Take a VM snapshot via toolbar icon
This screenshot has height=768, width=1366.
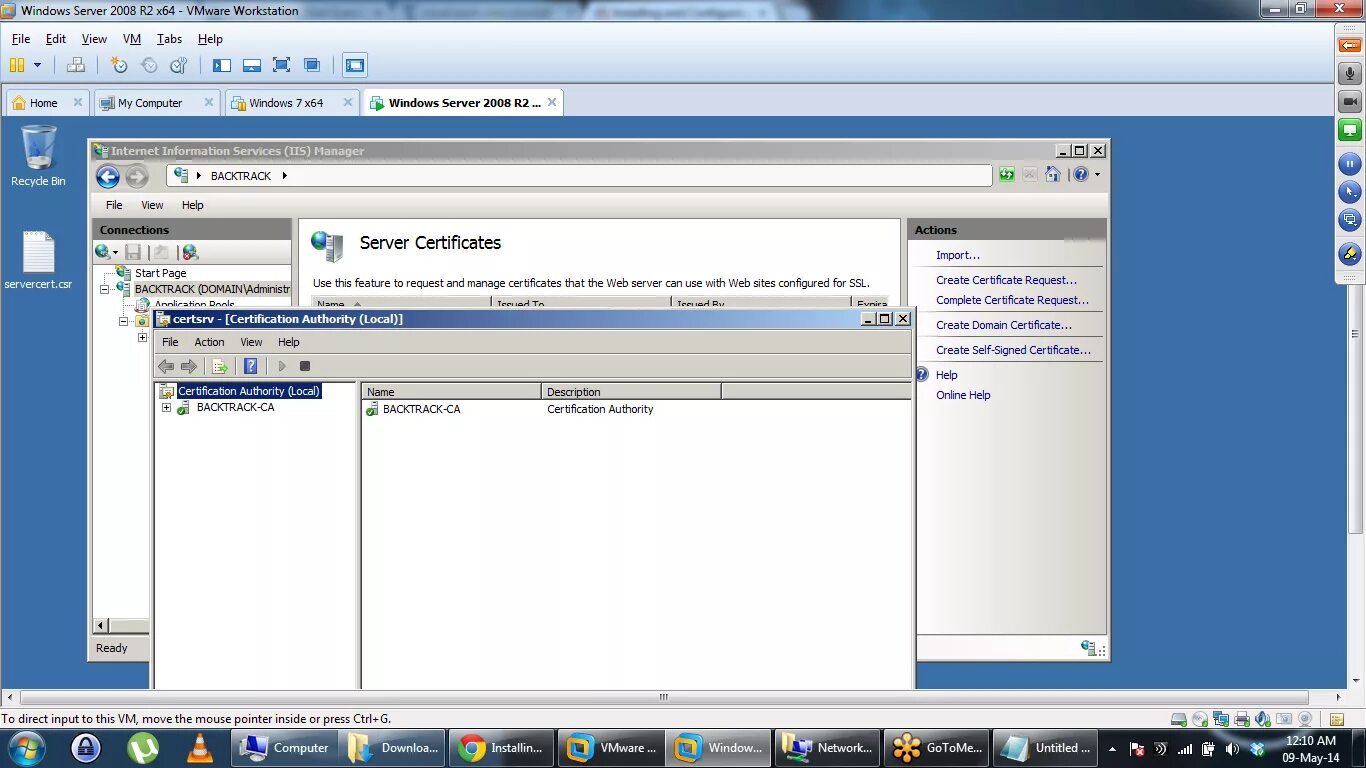tap(119, 65)
